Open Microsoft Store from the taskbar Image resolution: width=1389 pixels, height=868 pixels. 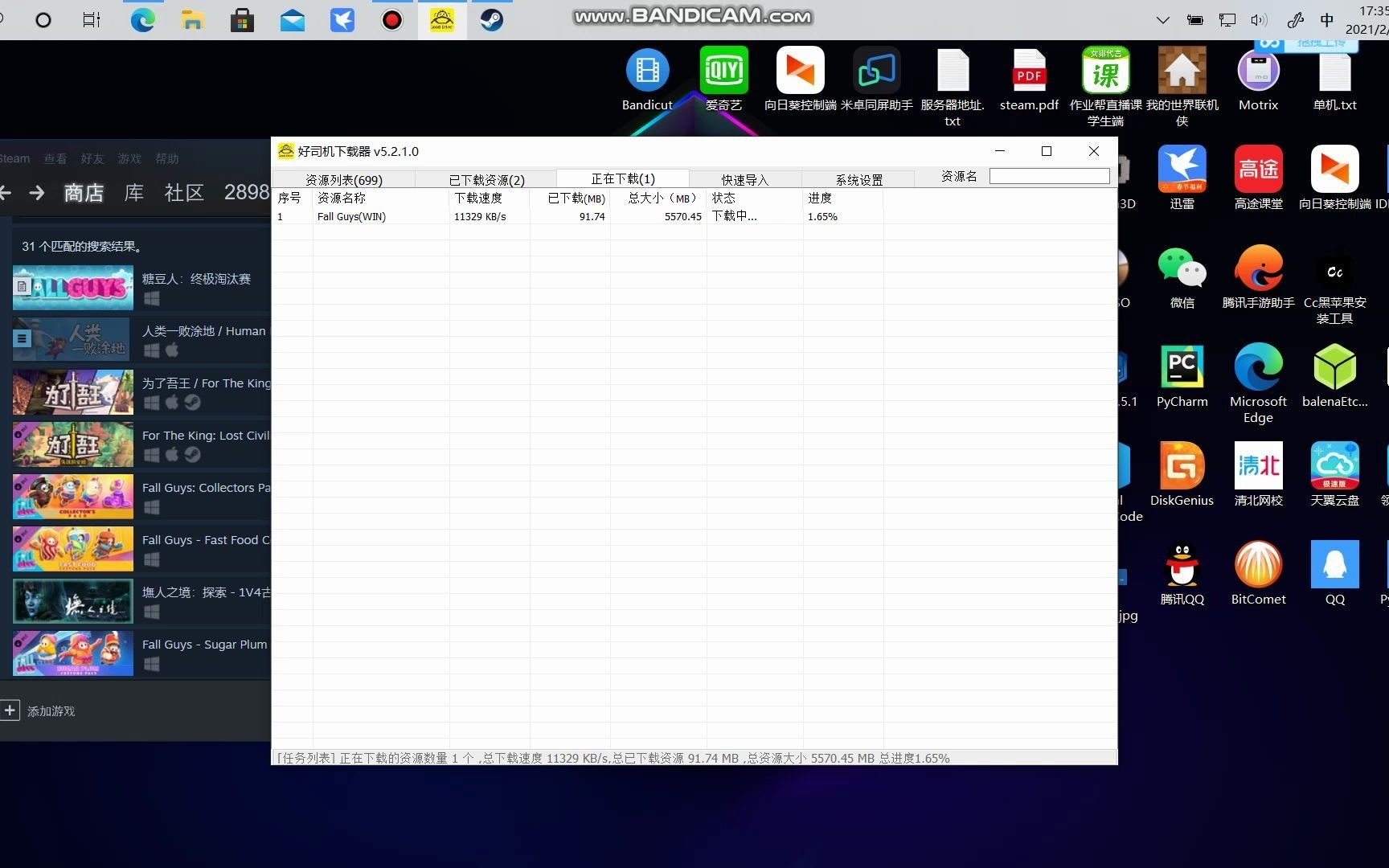242,19
